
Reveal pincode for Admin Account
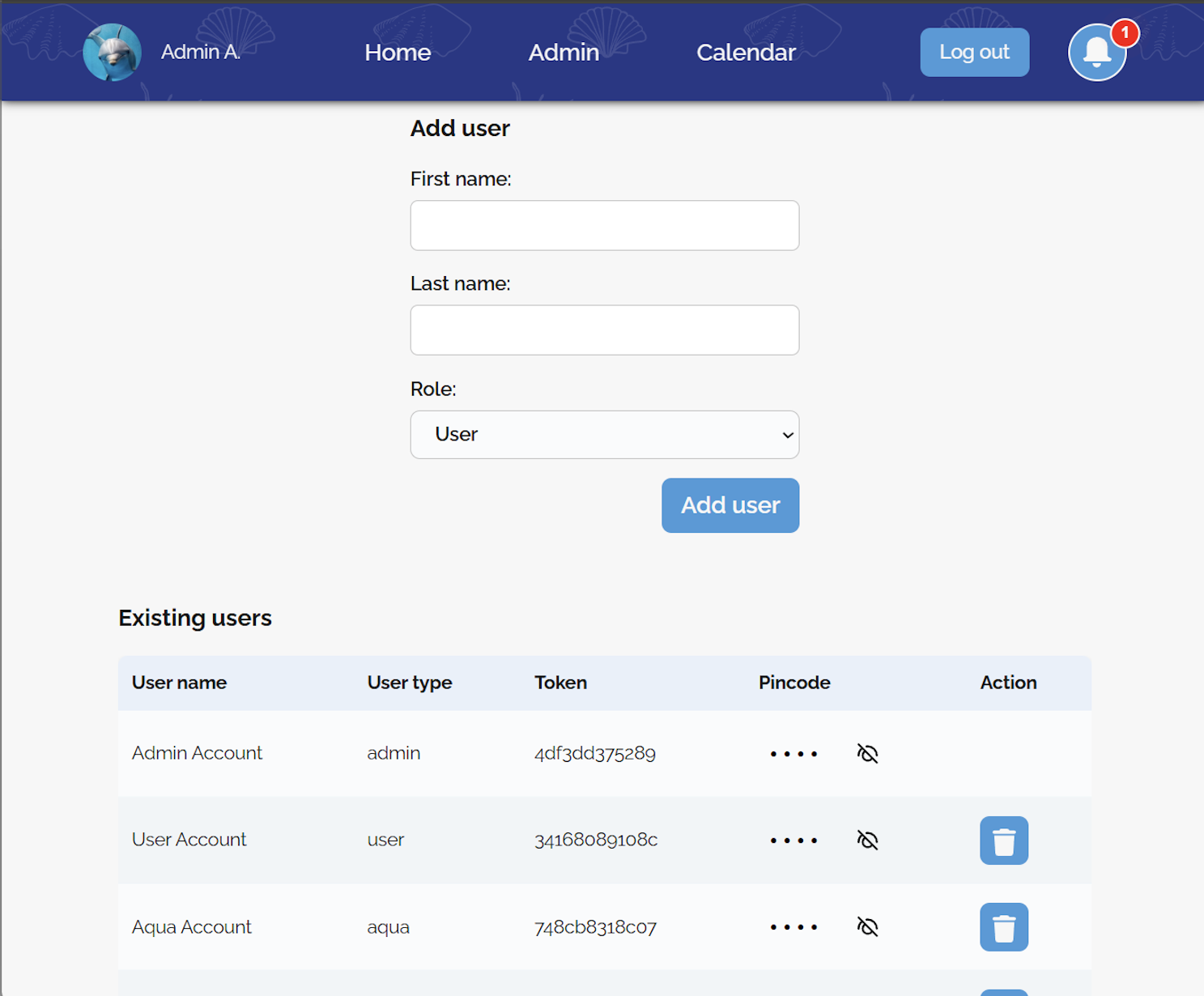coord(867,754)
